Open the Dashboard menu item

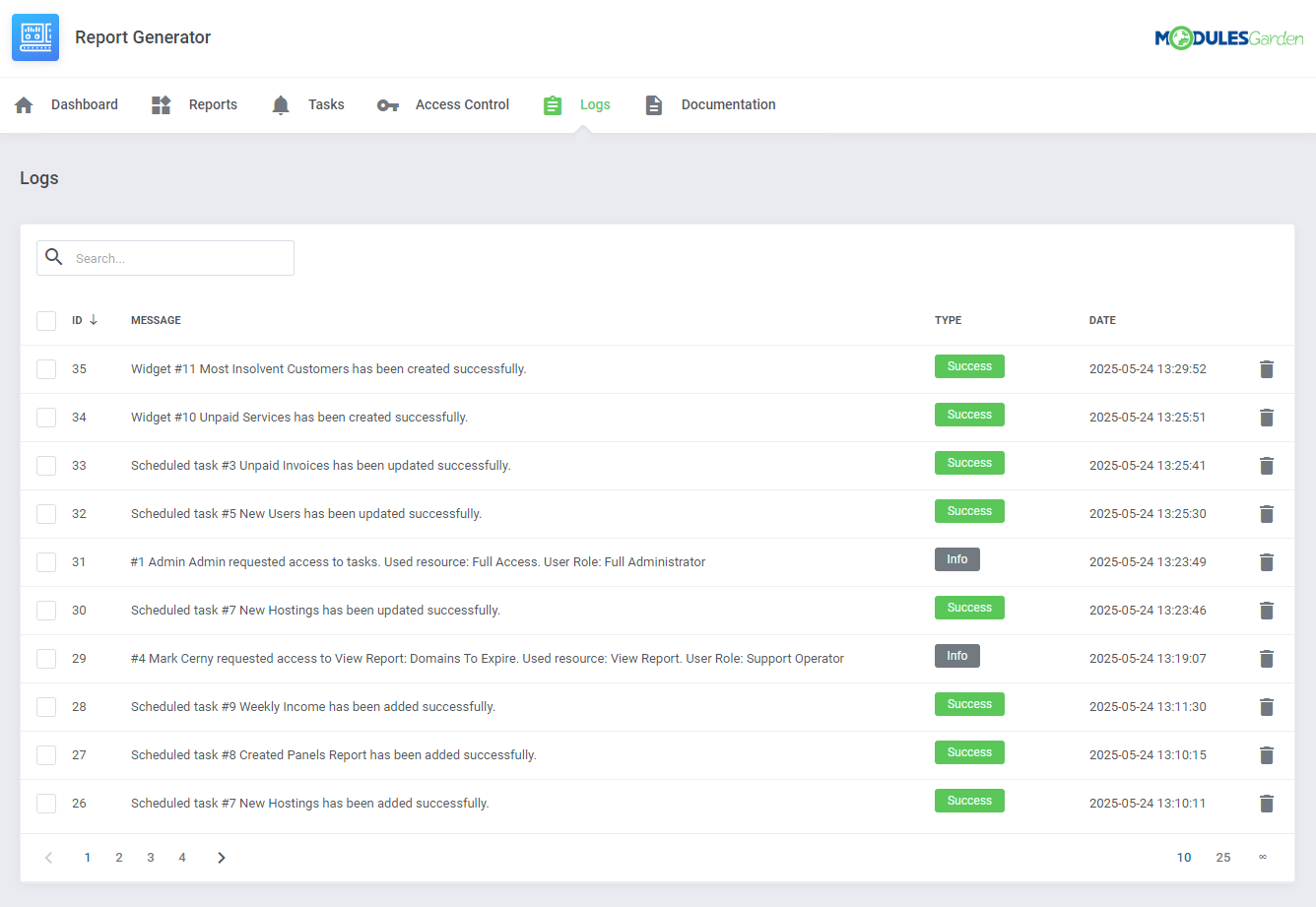pyautogui.click(x=84, y=103)
